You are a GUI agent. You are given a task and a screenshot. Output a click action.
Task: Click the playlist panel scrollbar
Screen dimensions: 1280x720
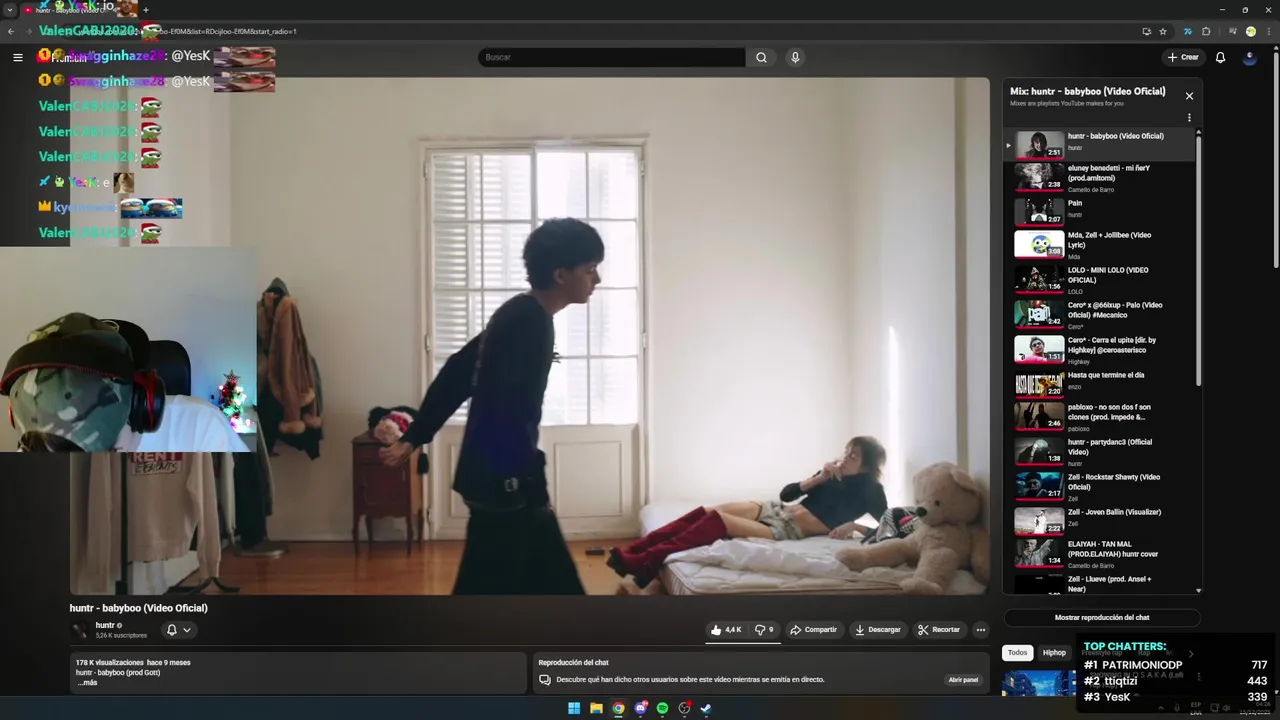coord(1198,260)
